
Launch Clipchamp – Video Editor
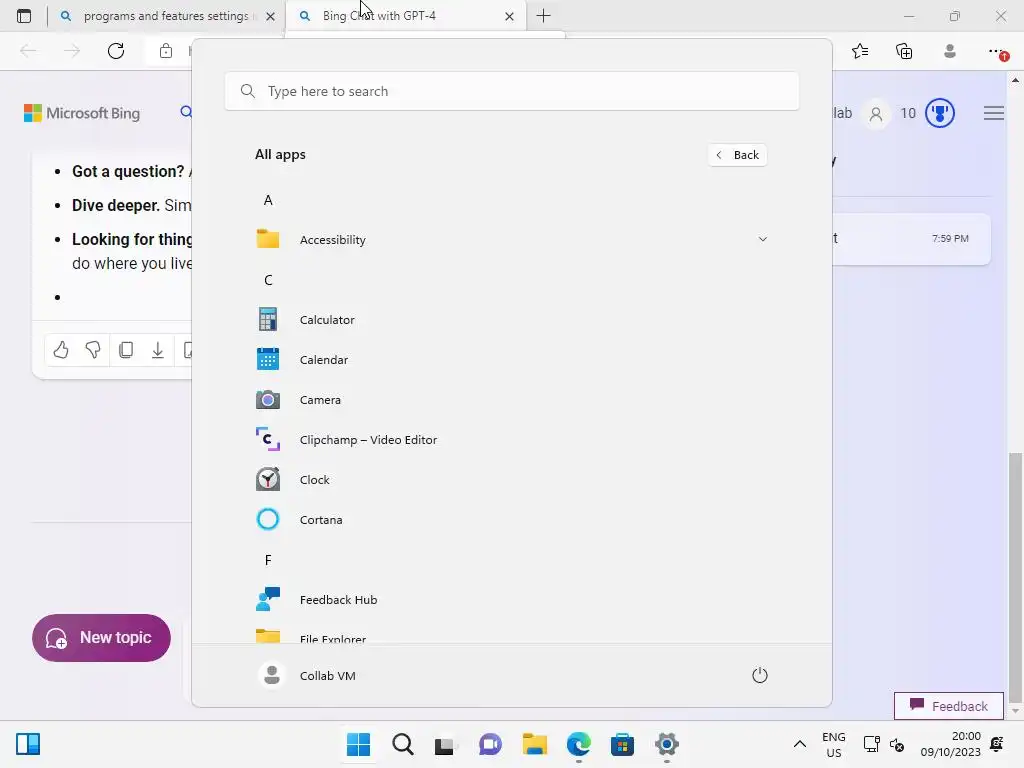click(x=511, y=440)
